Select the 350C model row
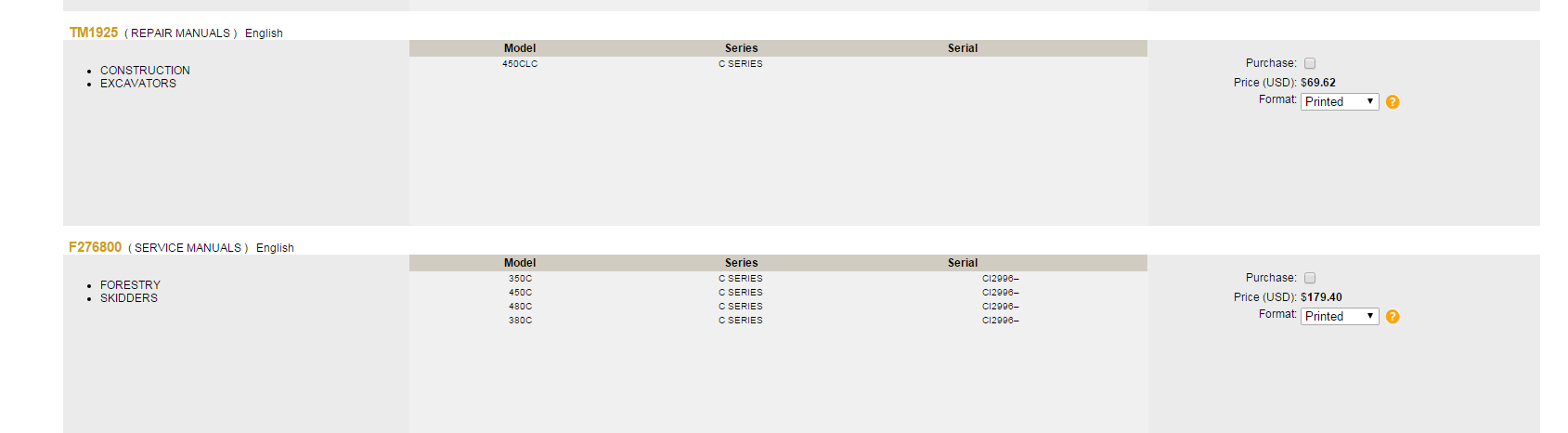 (x=520, y=279)
